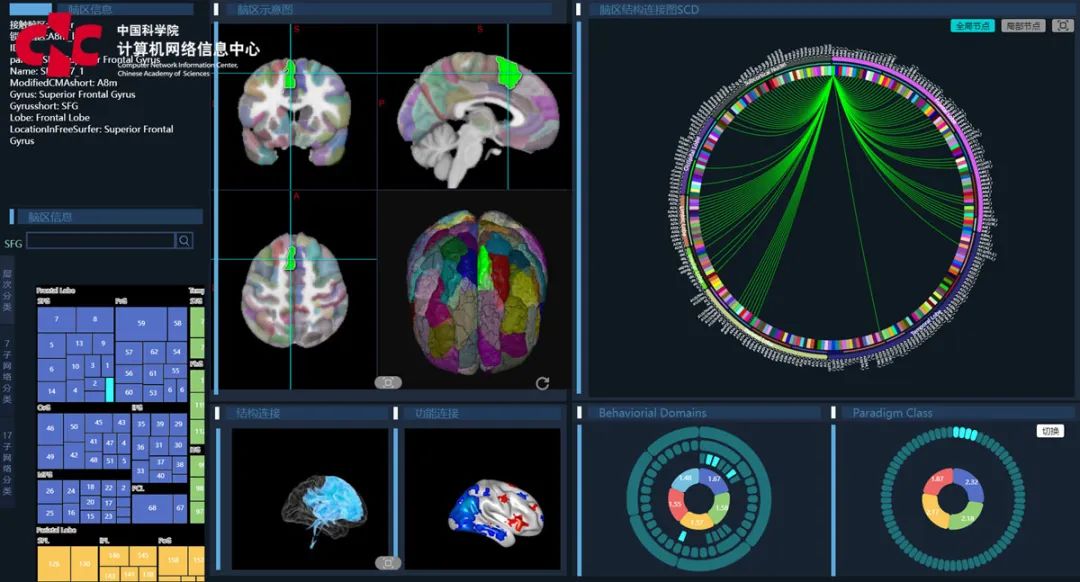This screenshot has height=582, width=1080.
Task: Click the coronal brain slice view
Action: [295, 110]
